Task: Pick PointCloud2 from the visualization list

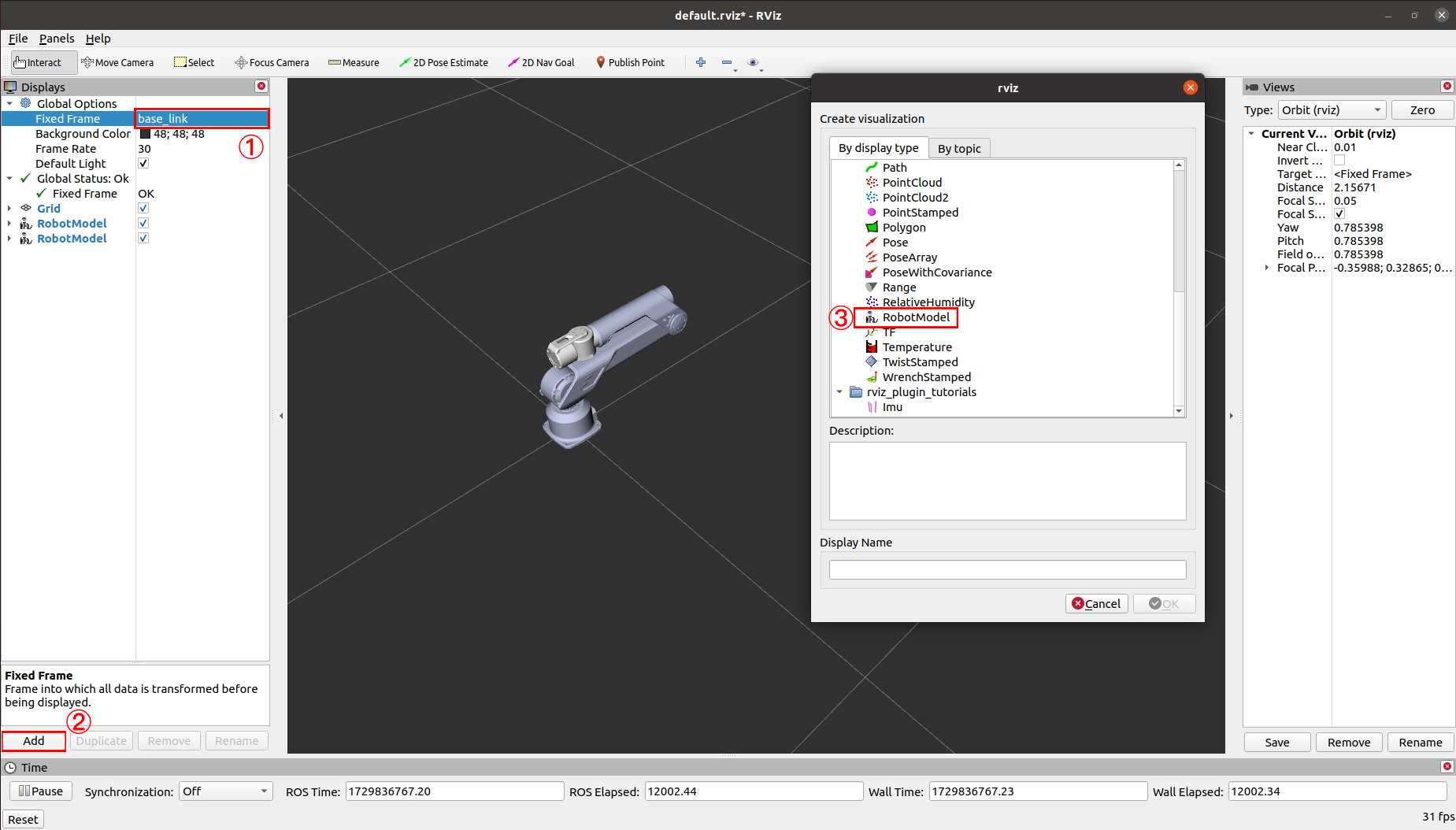Action: pos(914,198)
